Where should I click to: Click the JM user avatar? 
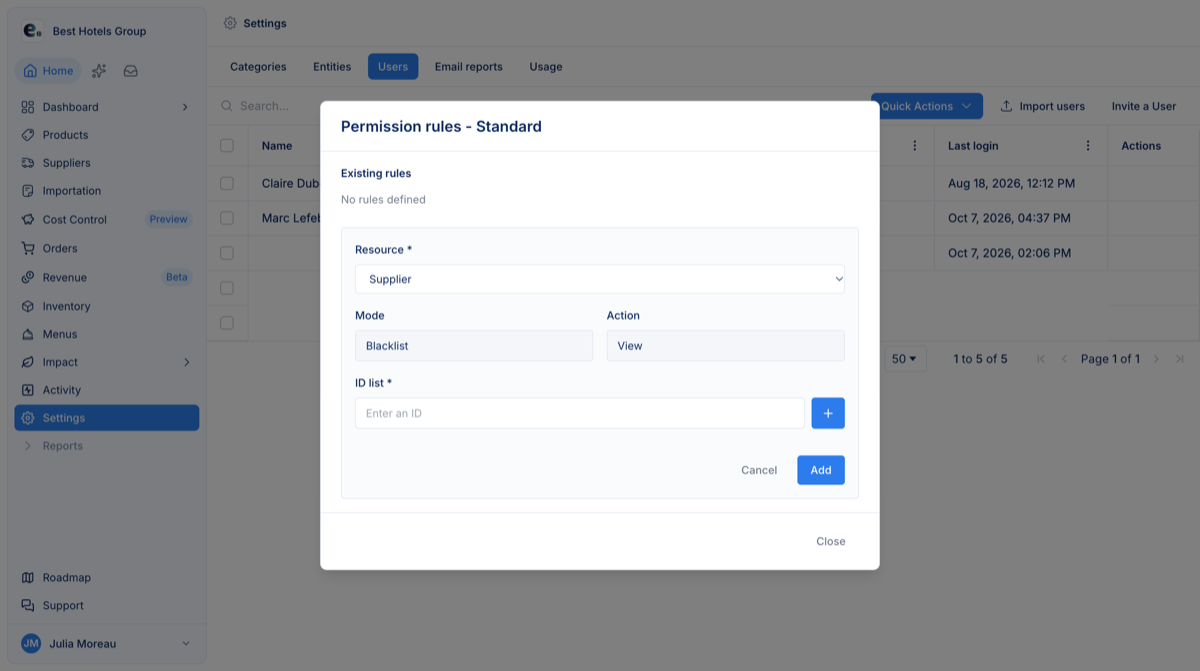[x=31, y=644]
